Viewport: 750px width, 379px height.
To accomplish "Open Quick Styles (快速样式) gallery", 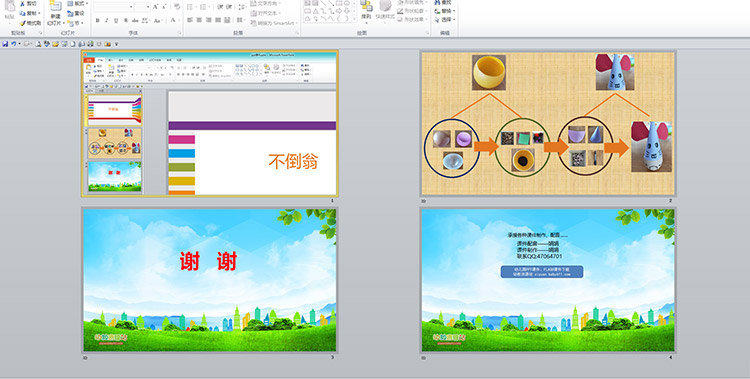I will 385,11.
